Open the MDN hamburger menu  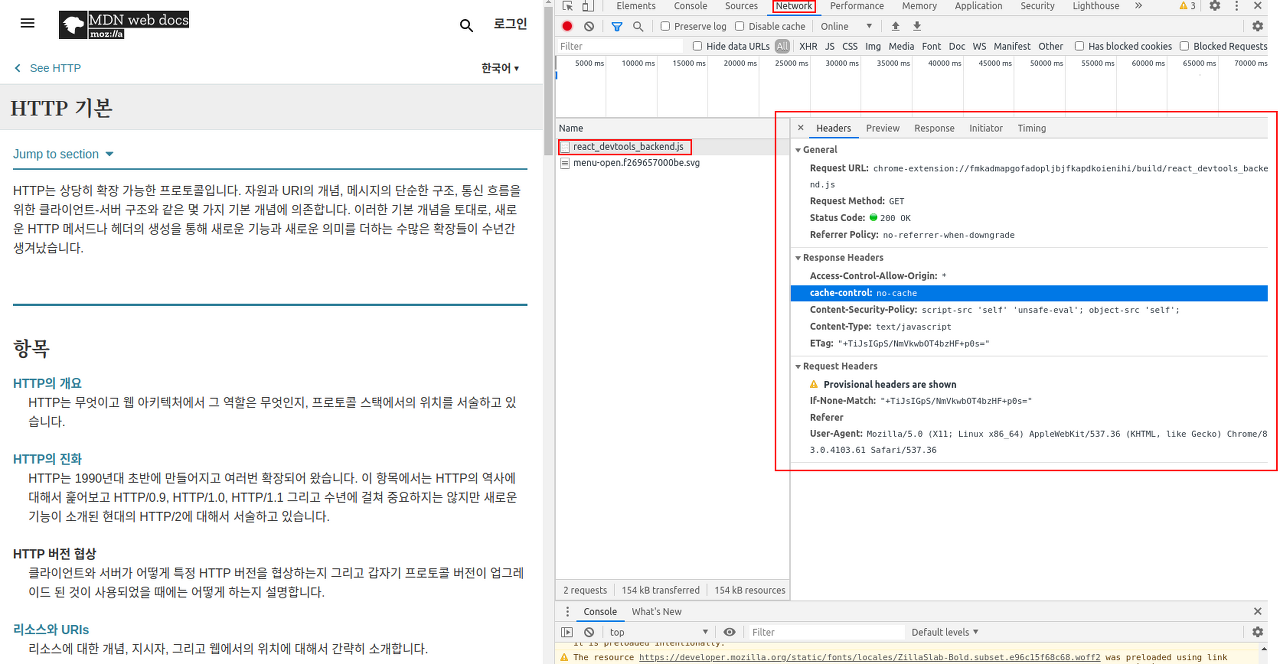pyautogui.click(x=27, y=23)
